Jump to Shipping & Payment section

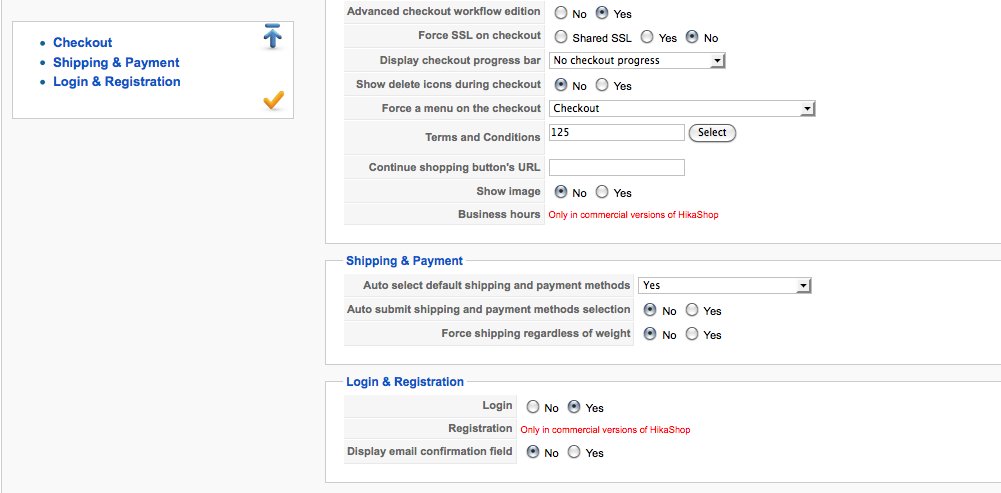[116, 63]
